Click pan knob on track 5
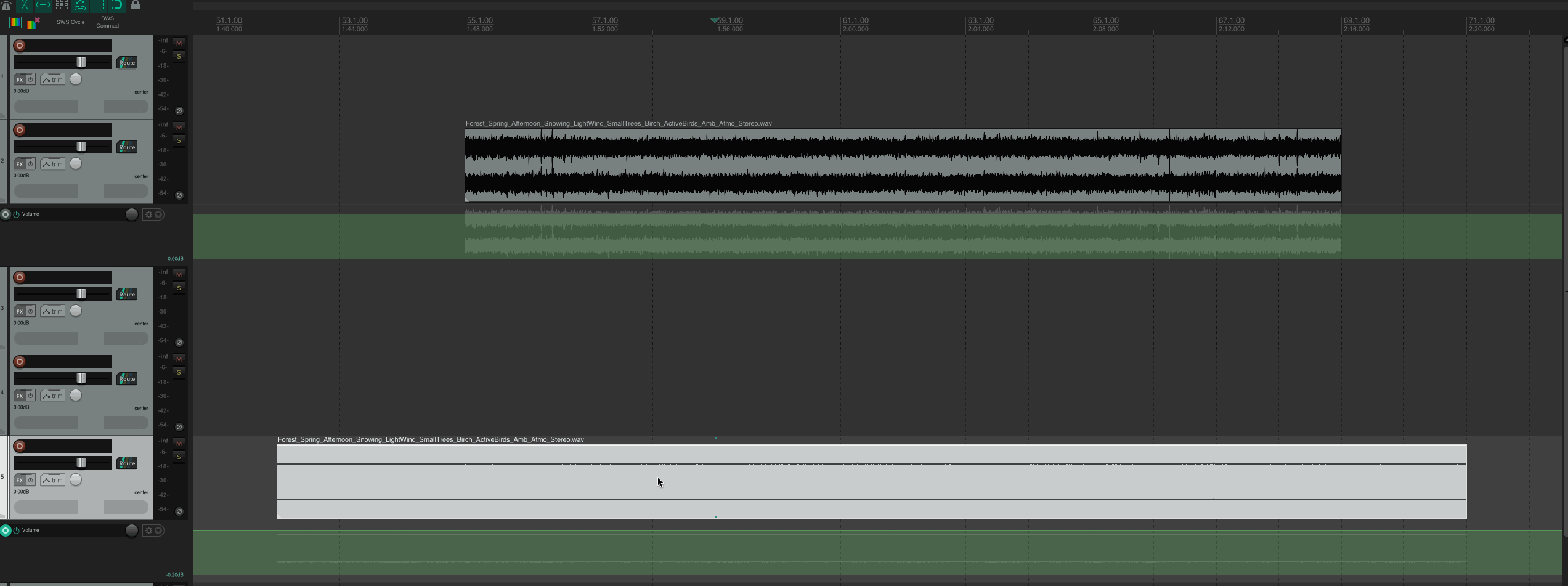The width and height of the screenshot is (1568, 586). 76,479
